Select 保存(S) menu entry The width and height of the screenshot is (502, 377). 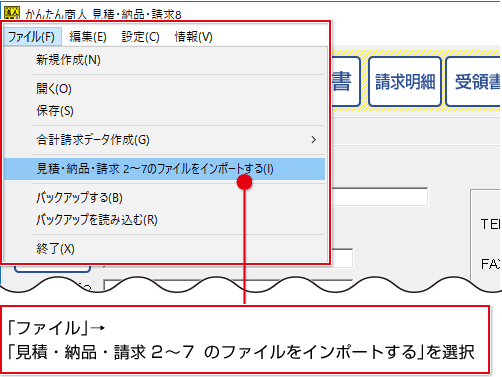pos(165,111)
